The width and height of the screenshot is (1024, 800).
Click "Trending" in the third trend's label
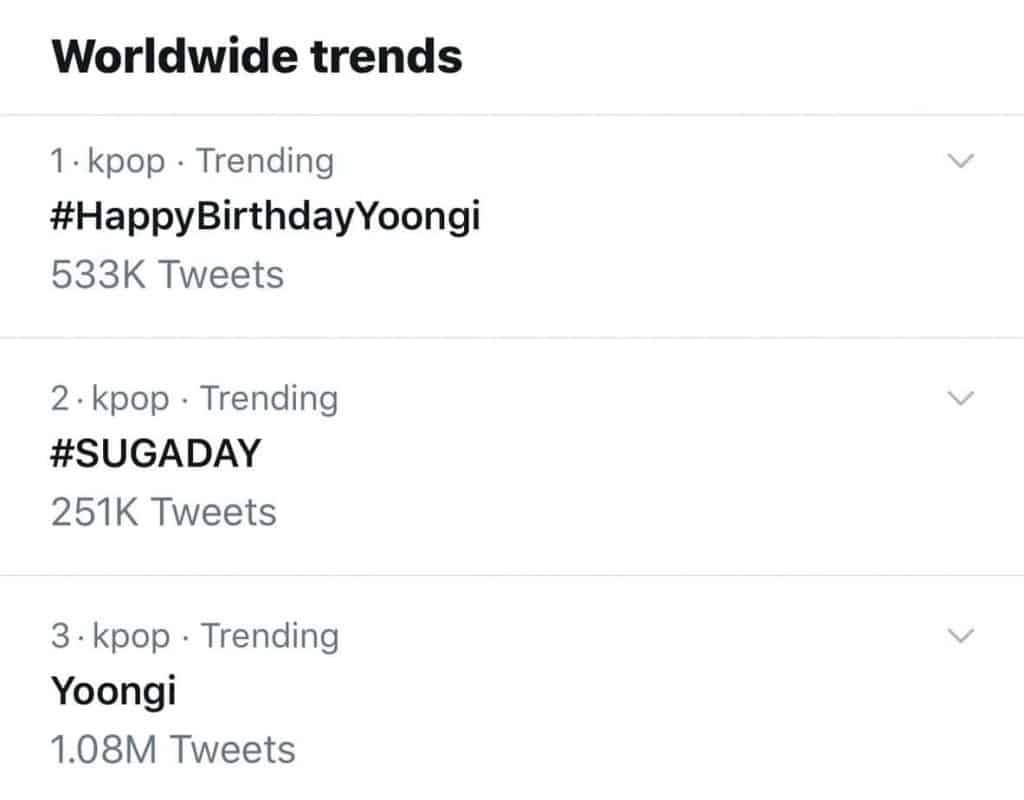click(270, 635)
